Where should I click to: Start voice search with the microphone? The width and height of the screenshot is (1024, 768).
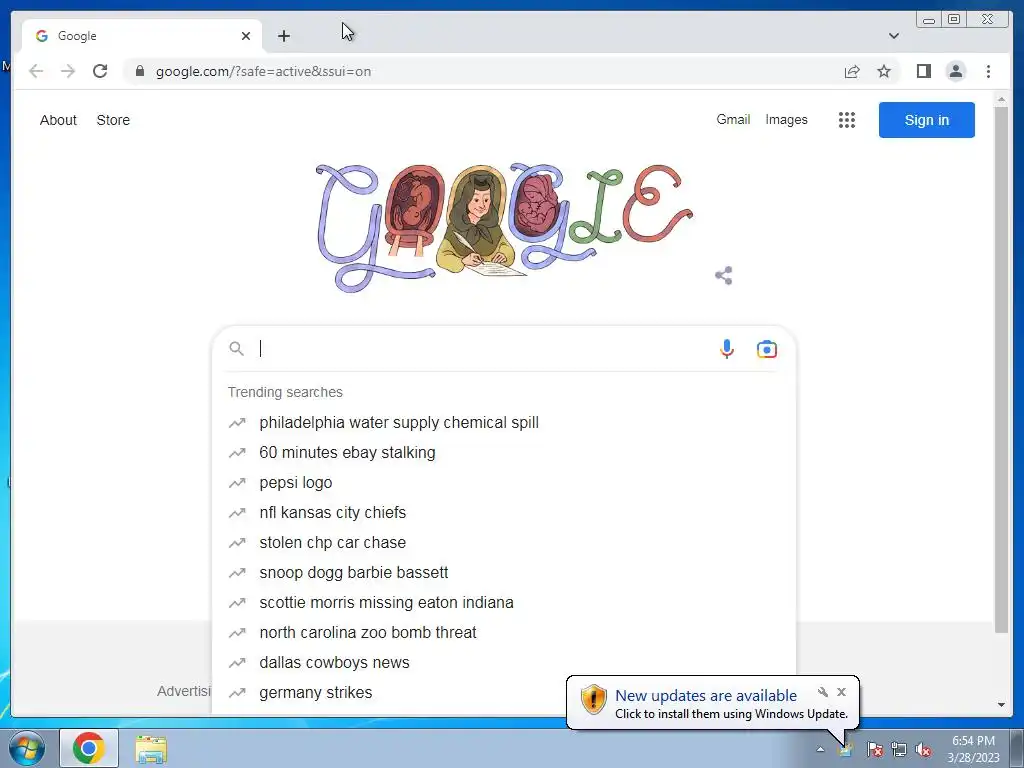click(726, 349)
